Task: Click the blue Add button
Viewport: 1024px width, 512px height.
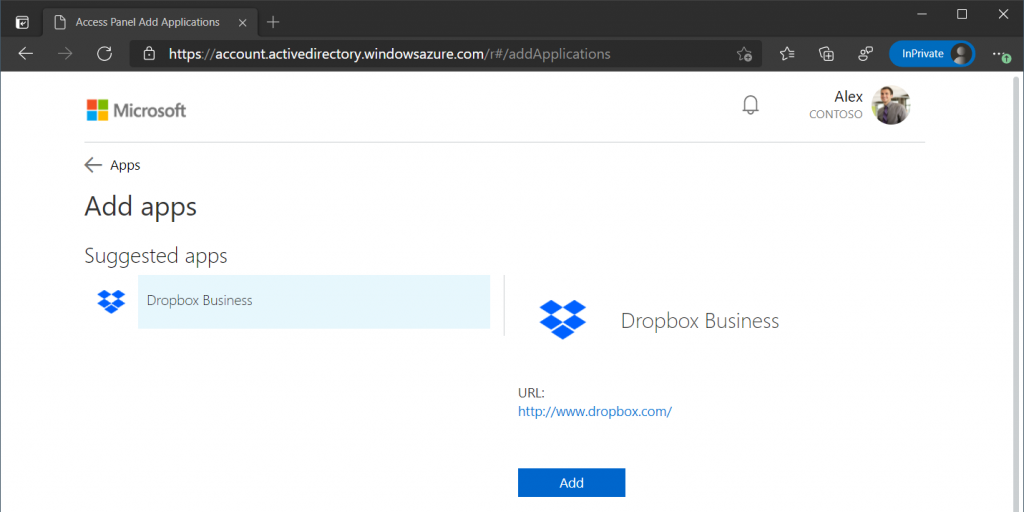Action: click(571, 483)
